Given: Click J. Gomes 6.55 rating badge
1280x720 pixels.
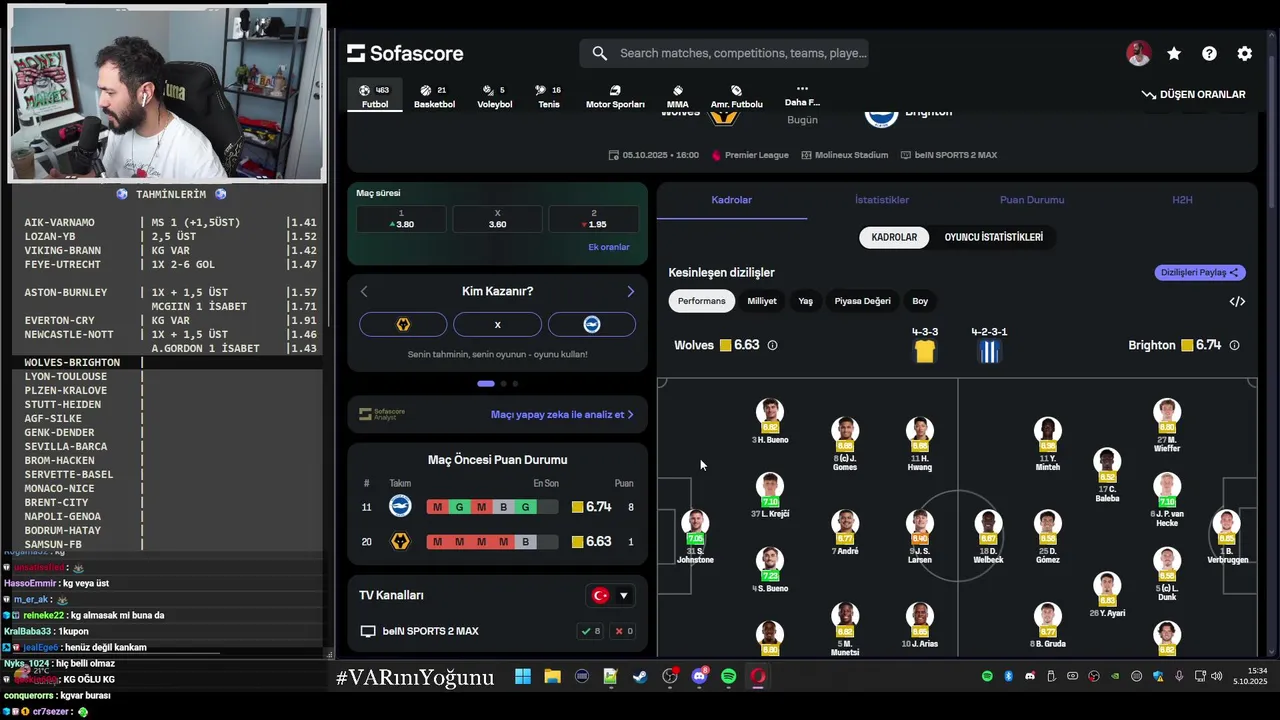Looking at the screenshot, I should click(x=845, y=446).
